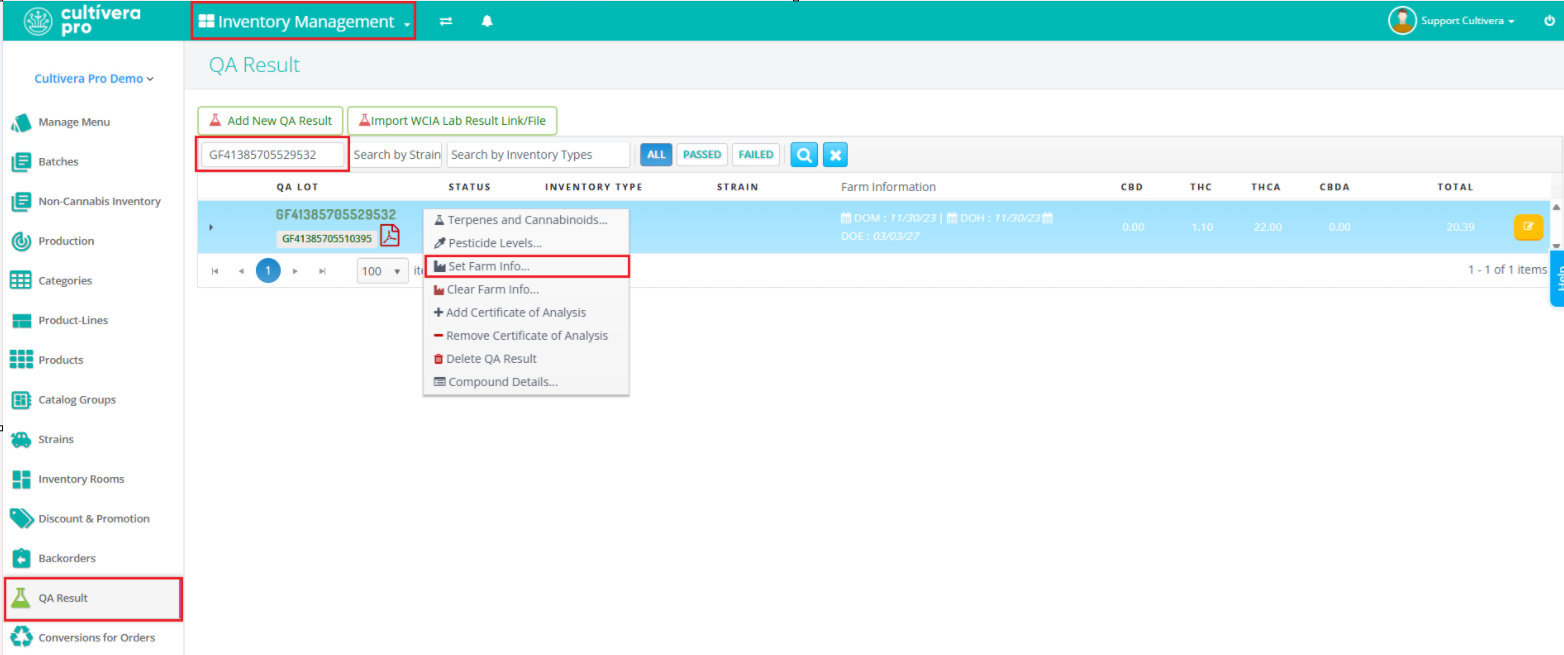Open the Search by Inventory Types selector
Screen dimensions: 1564x655
click(538, 155)
